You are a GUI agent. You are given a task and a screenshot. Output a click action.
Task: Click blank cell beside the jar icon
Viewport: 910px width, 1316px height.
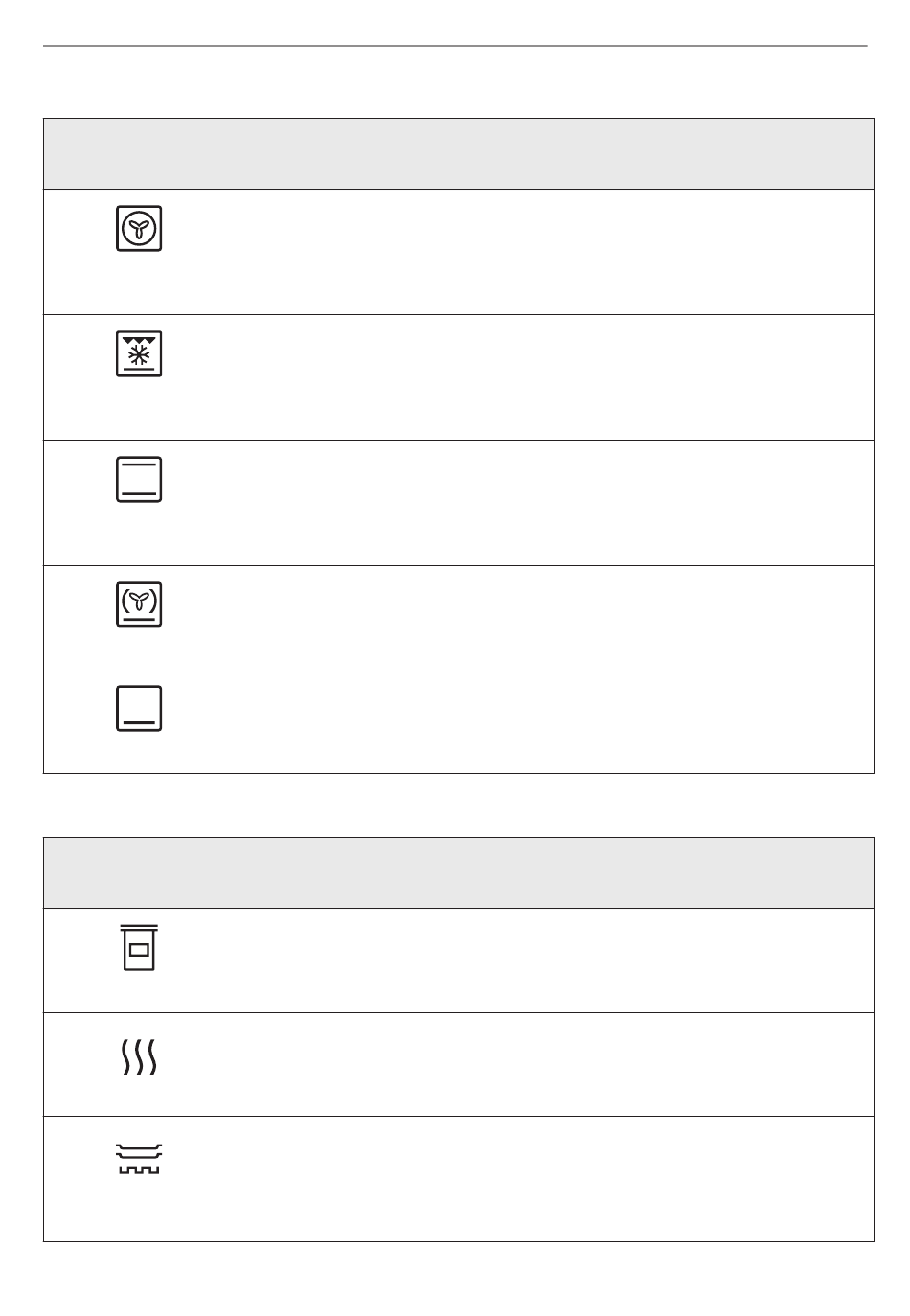coord(557,961)
